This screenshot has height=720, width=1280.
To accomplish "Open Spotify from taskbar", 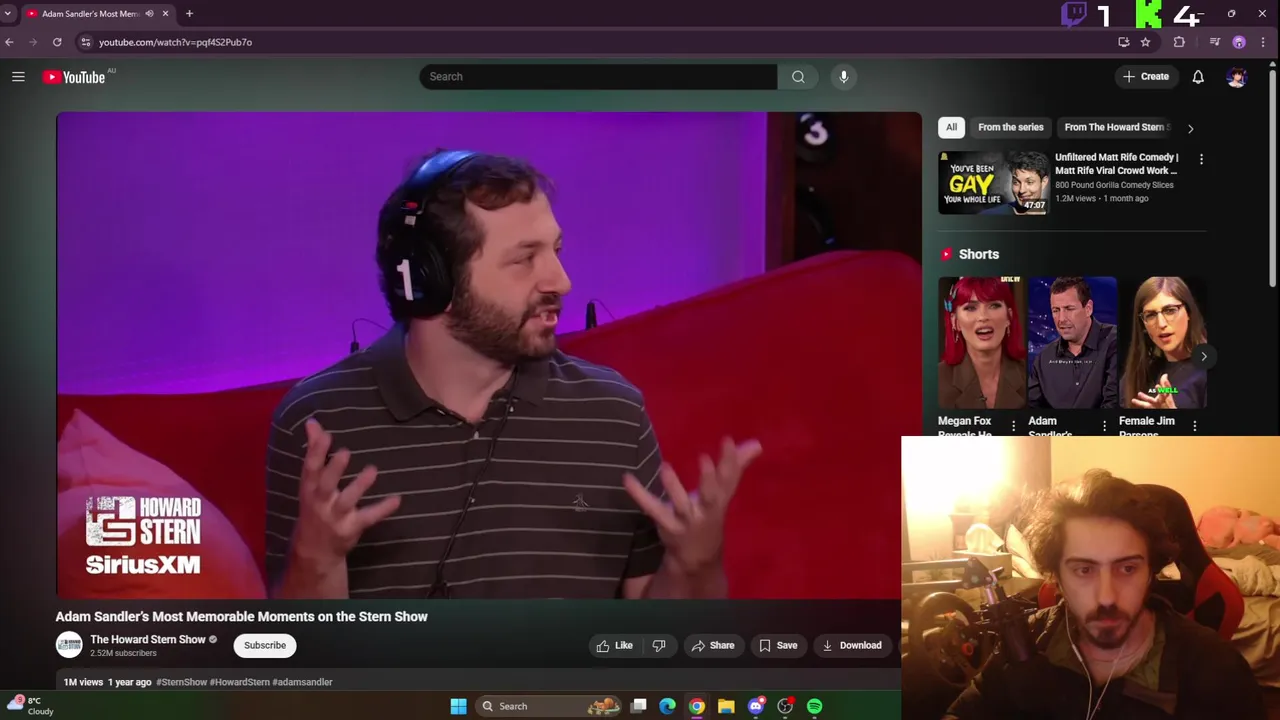I will coord(815,706).
